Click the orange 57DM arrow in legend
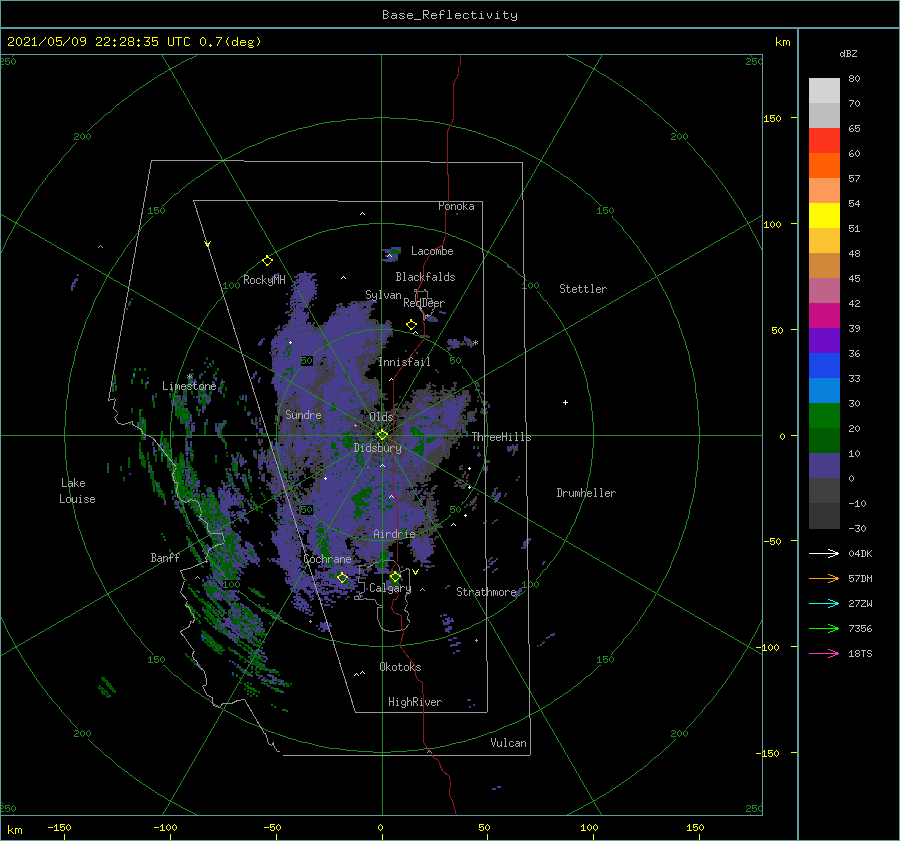This screenshot has width=900, height=841. point(824,579)
